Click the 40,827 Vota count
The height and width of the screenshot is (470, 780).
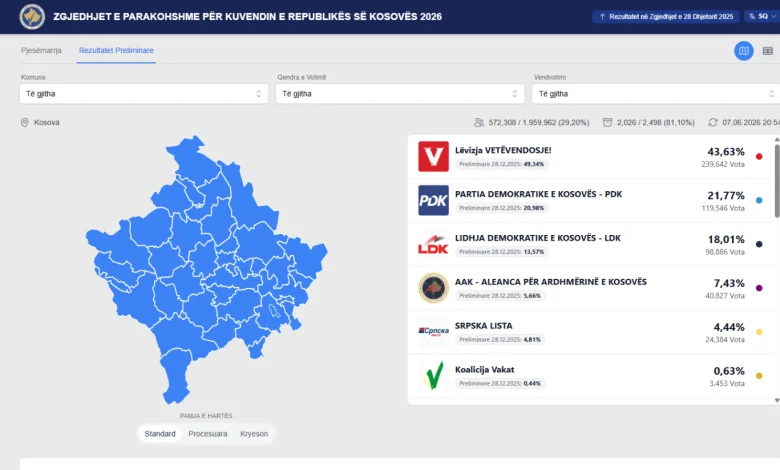725,295
